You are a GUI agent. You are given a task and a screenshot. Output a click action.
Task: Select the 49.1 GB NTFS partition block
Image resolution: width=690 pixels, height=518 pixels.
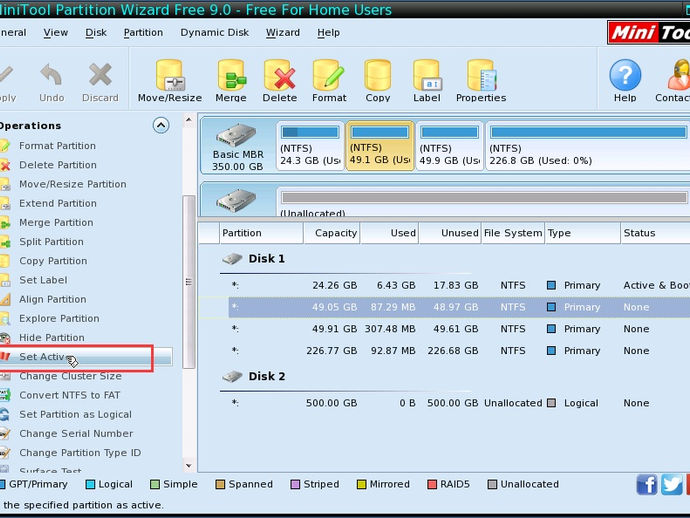click(380, 146)
